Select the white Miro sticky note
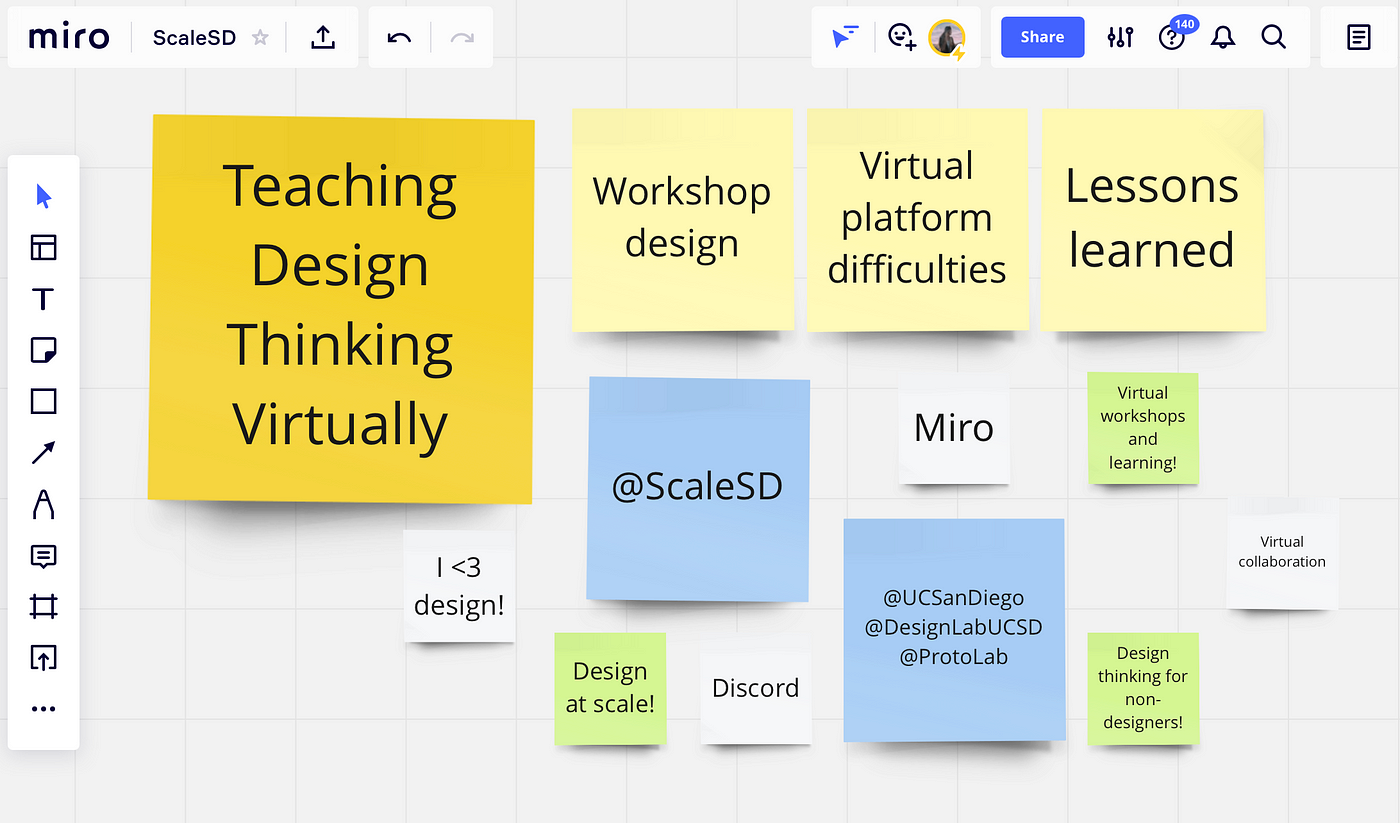Image resolution: width=1400 pixels, height=823 pixels. (x=954, y=428)
